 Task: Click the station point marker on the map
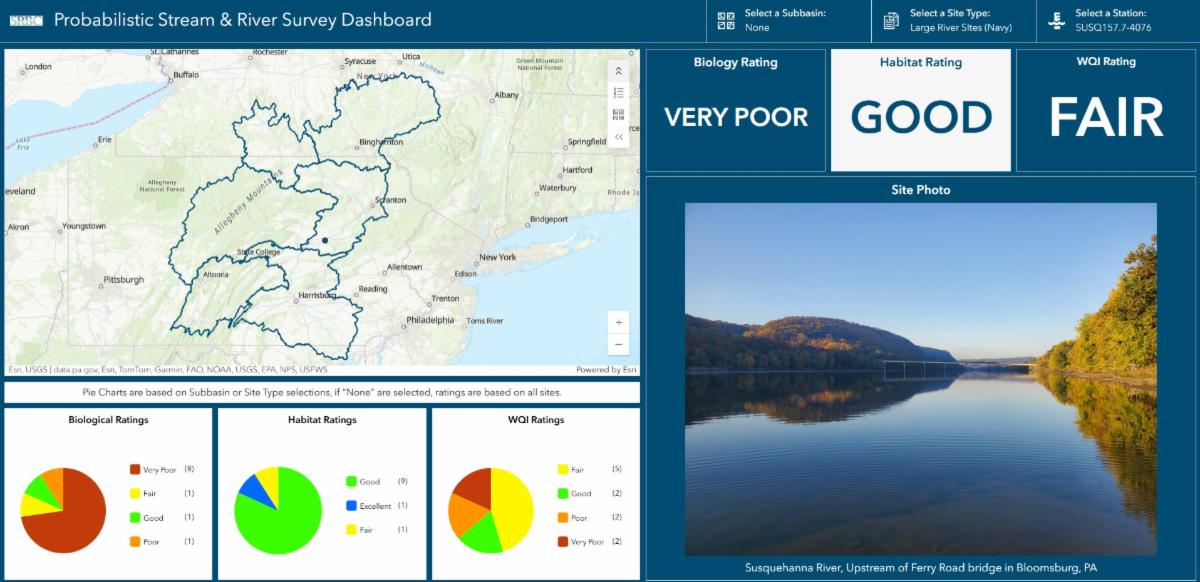325,240
